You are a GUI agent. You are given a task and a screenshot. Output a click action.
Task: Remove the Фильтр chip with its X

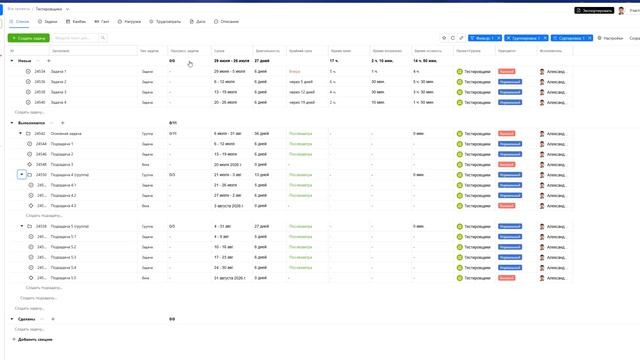[x=499, y=38]
